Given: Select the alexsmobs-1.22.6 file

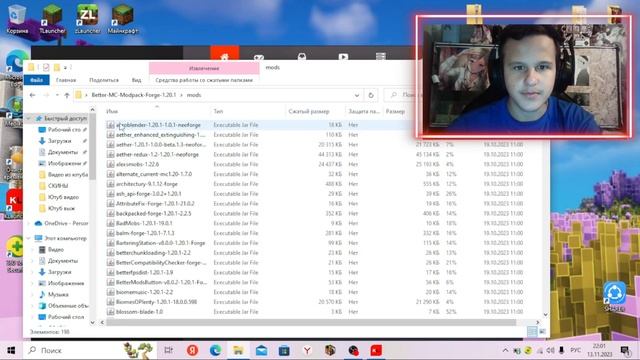Looking at the screenshot, I should pos(138,164).
